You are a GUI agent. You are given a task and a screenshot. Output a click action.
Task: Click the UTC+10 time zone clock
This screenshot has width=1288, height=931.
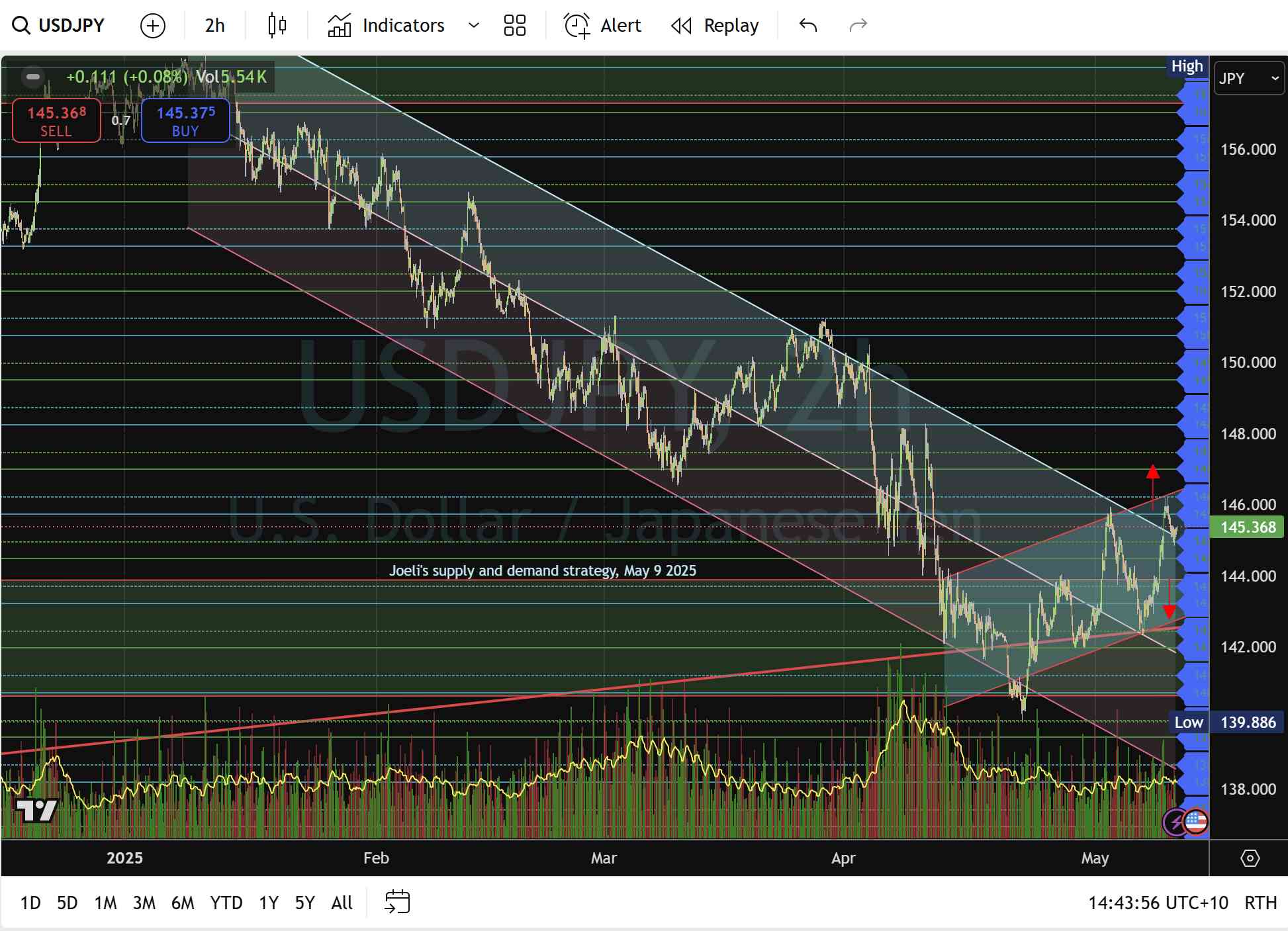1158,903
